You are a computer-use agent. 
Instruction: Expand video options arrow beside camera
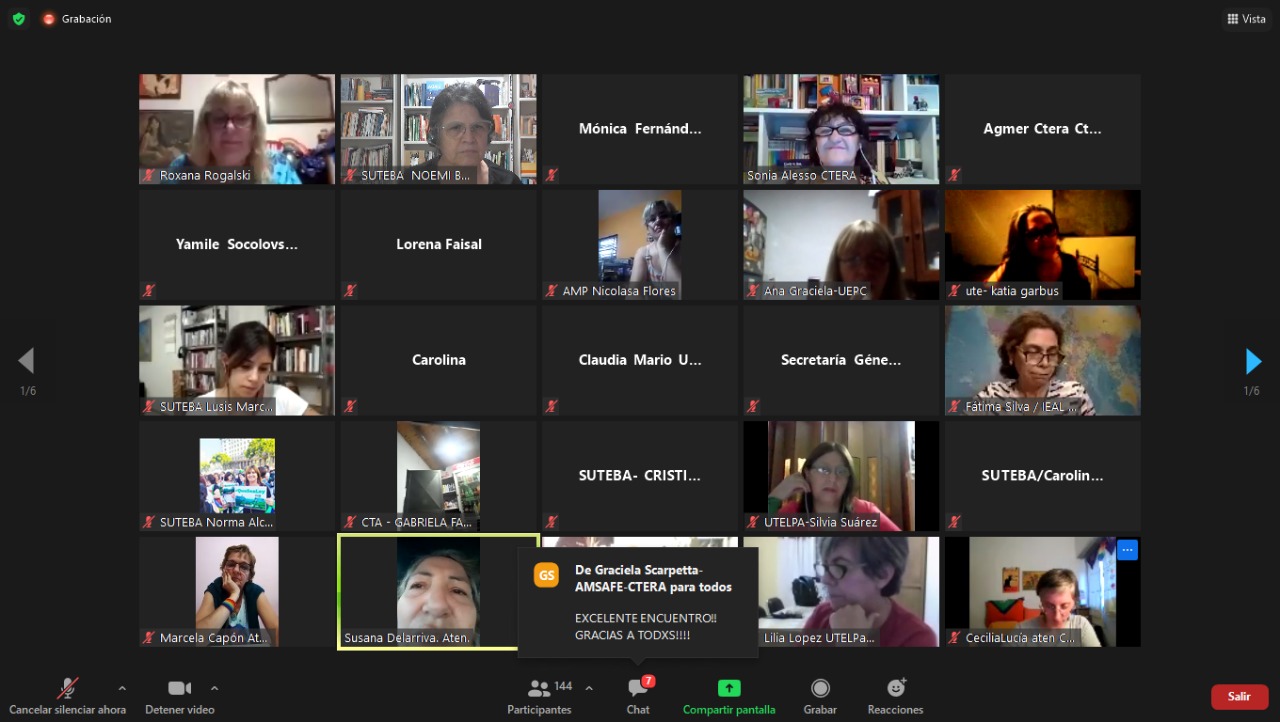(214, 688)
